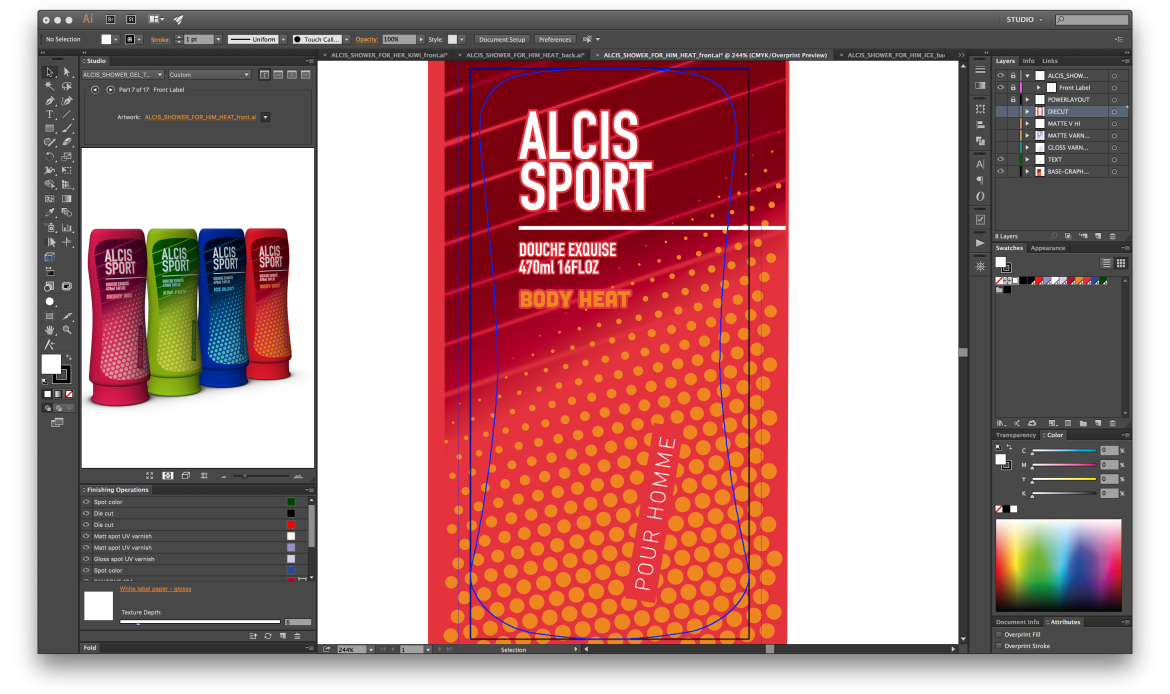Open the ALCIS_SHOWER_GEL_T... model dropdown

pos(123,75)
